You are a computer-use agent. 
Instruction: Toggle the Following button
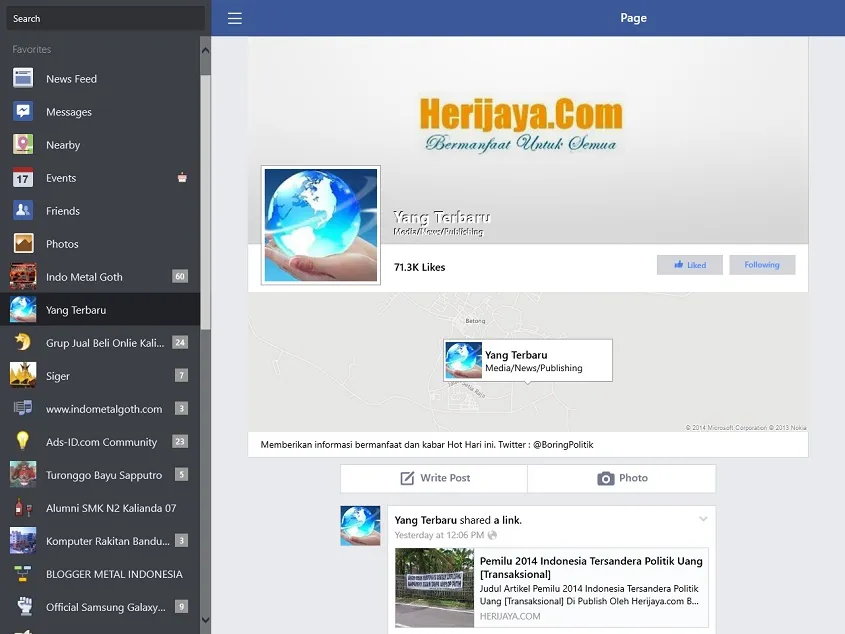761,265
